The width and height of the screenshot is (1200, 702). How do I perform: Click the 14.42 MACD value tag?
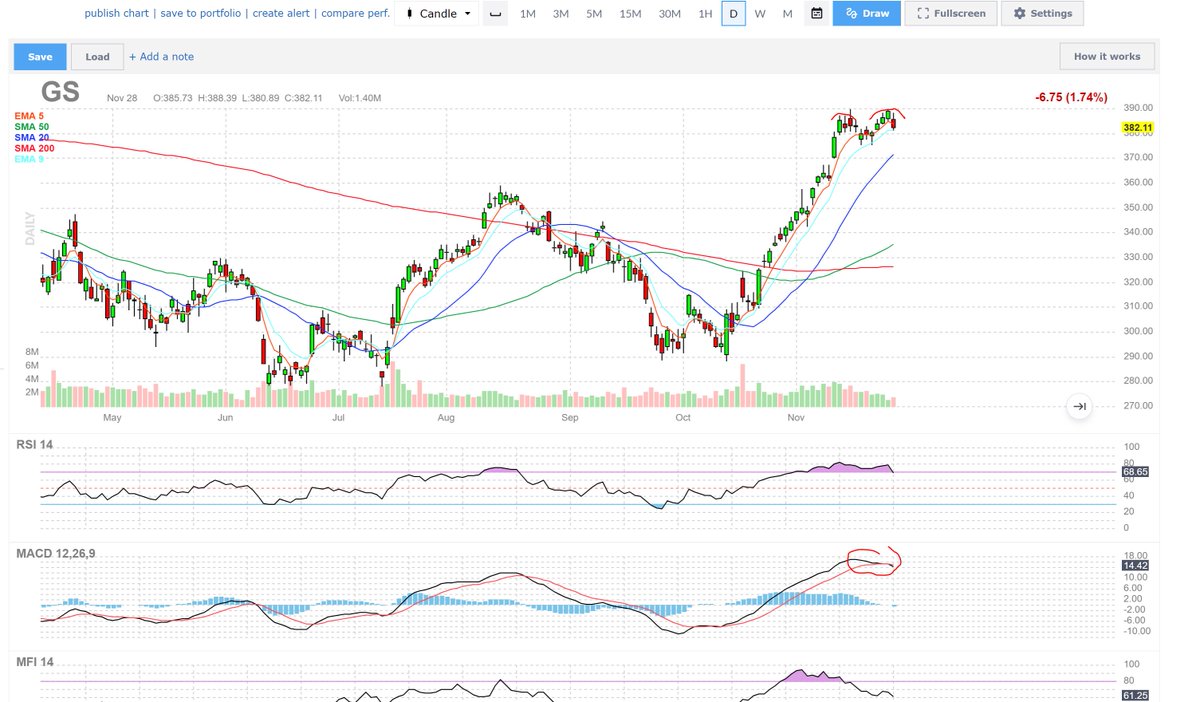click(x=1137, y=565)
